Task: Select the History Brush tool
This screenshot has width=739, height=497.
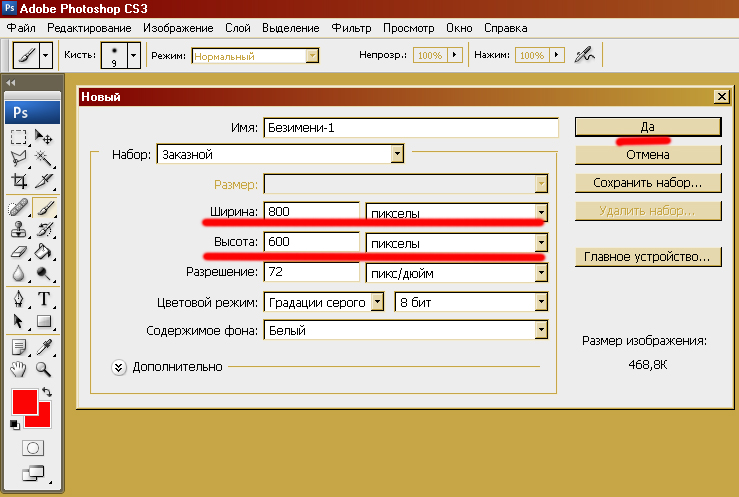Action: (x=44, y=229)
